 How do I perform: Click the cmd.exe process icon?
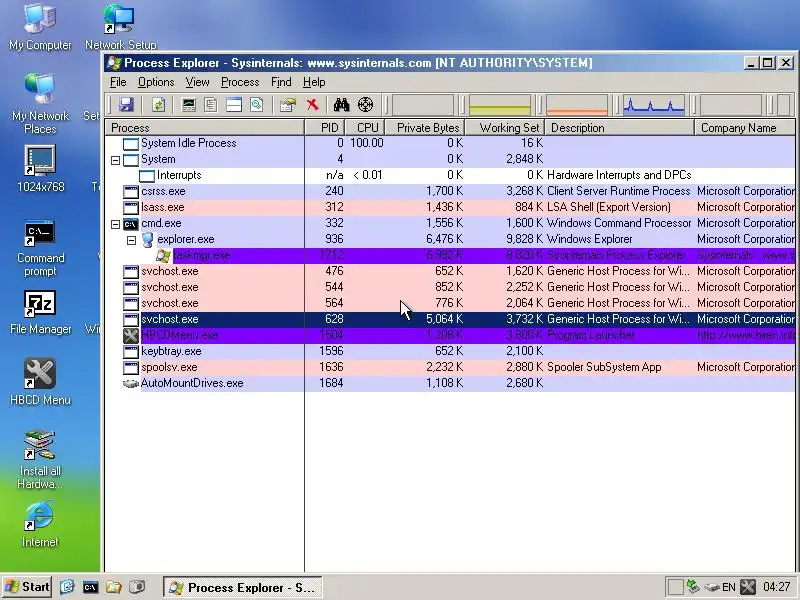pos(131,223)
